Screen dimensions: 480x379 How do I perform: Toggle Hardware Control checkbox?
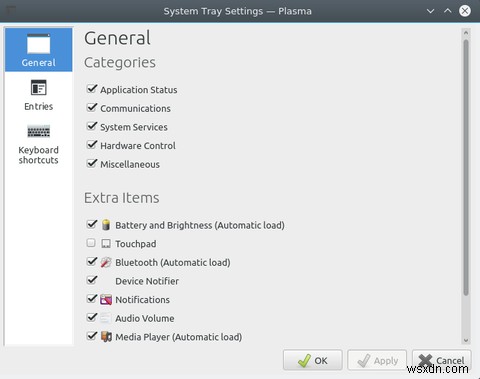pyautogui.click(x=91, y=145)
